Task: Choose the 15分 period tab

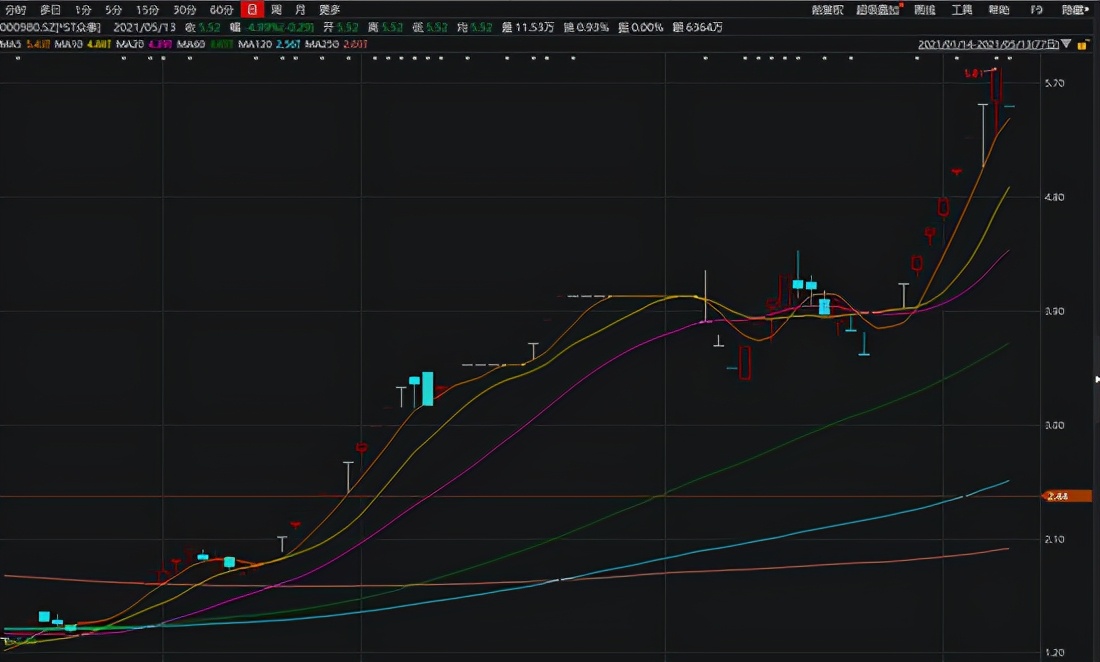Action: pyautogui.click(x=147, y=9)
